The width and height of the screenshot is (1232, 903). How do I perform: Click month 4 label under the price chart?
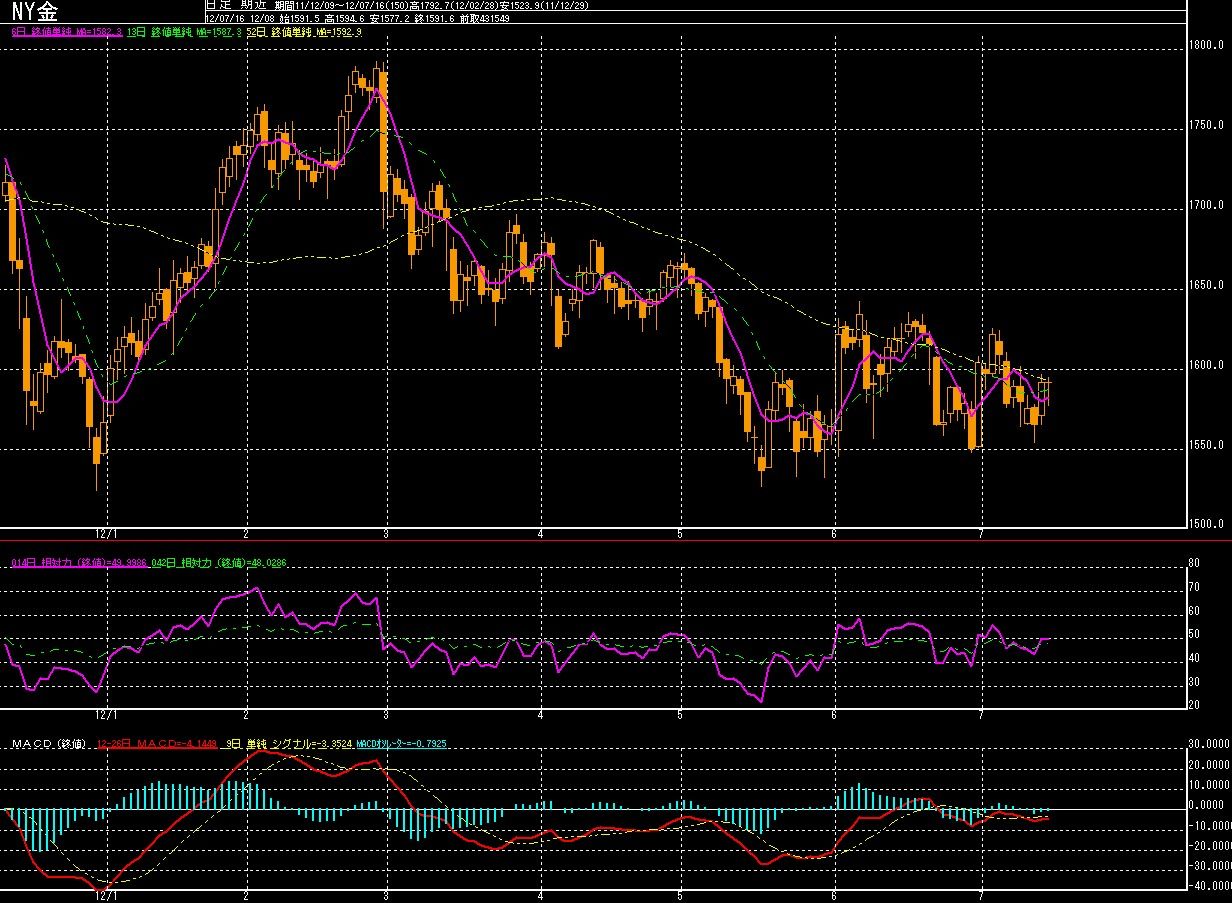click(x=540, y=534)
